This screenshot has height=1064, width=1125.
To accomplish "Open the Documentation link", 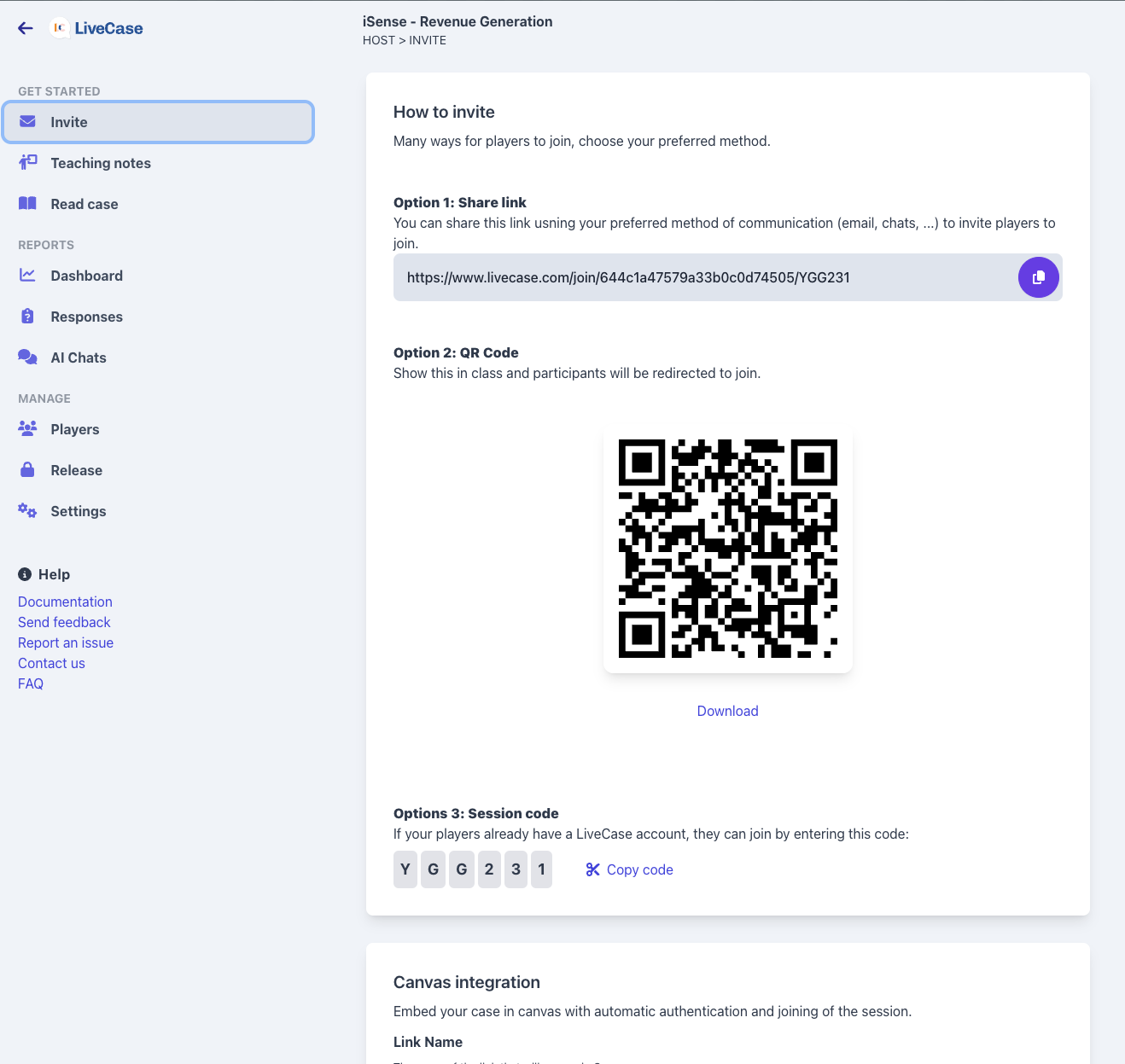I will pos(65,602).
